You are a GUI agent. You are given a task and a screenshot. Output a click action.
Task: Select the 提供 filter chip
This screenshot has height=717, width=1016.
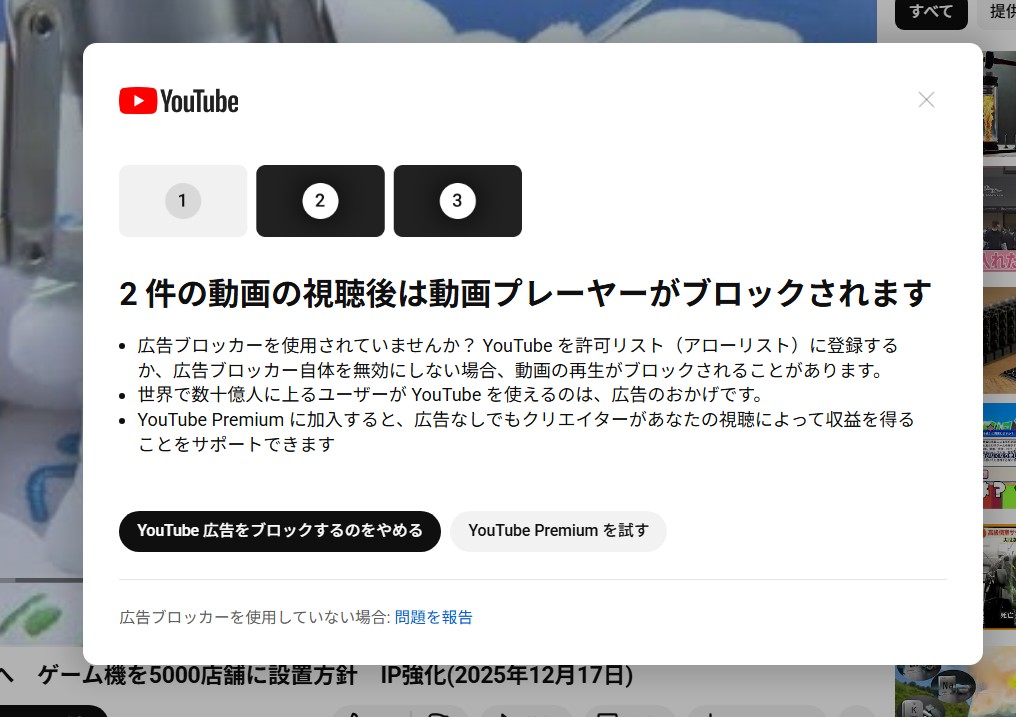[x=1000, y=12]
